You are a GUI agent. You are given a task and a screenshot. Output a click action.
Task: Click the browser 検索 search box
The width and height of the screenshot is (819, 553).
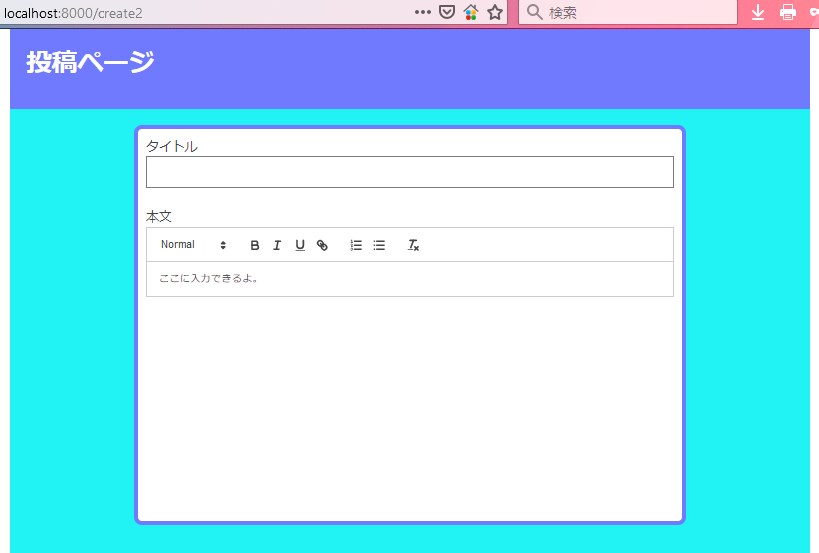(x=640, y=12)
